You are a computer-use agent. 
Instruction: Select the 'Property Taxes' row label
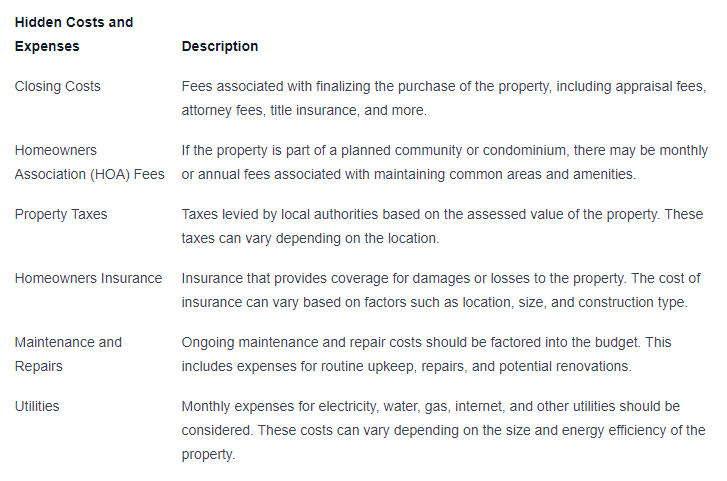61,214
